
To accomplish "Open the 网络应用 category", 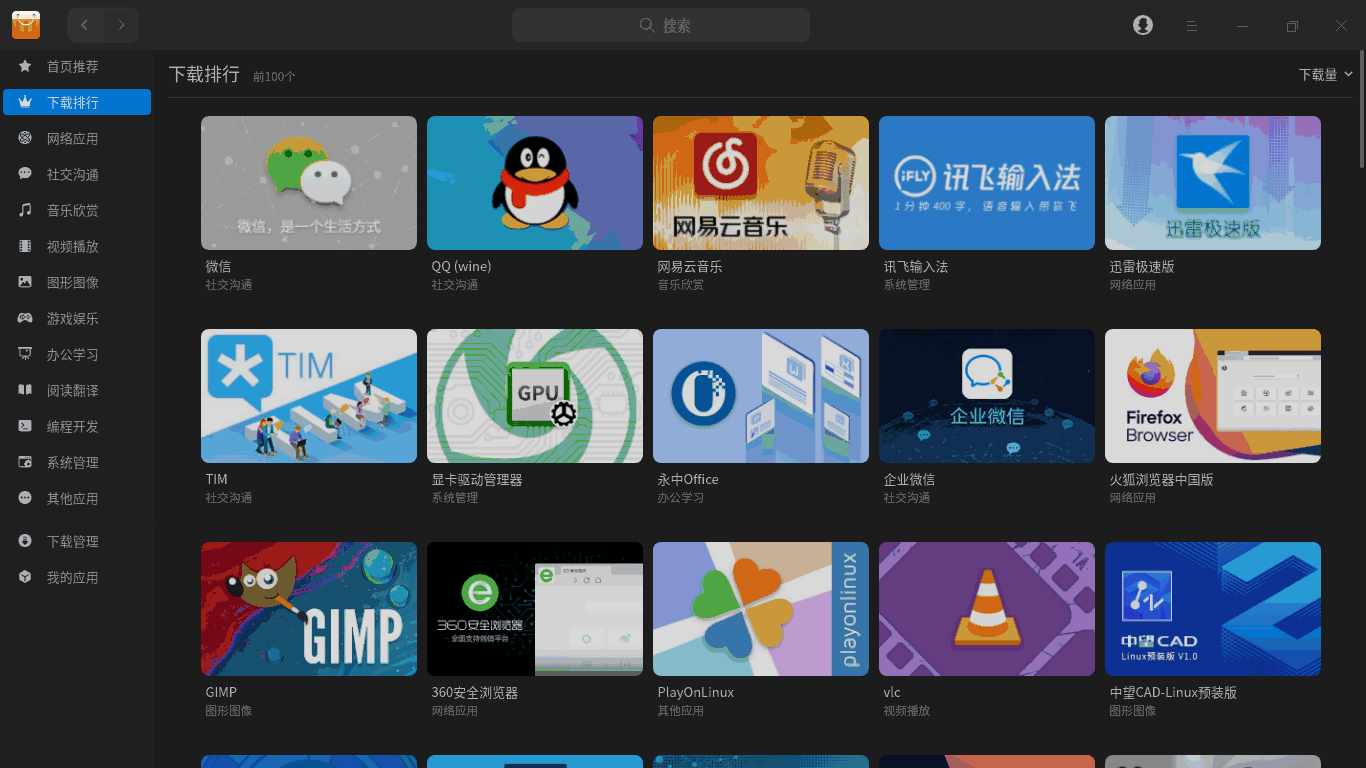I will (77, 138).
